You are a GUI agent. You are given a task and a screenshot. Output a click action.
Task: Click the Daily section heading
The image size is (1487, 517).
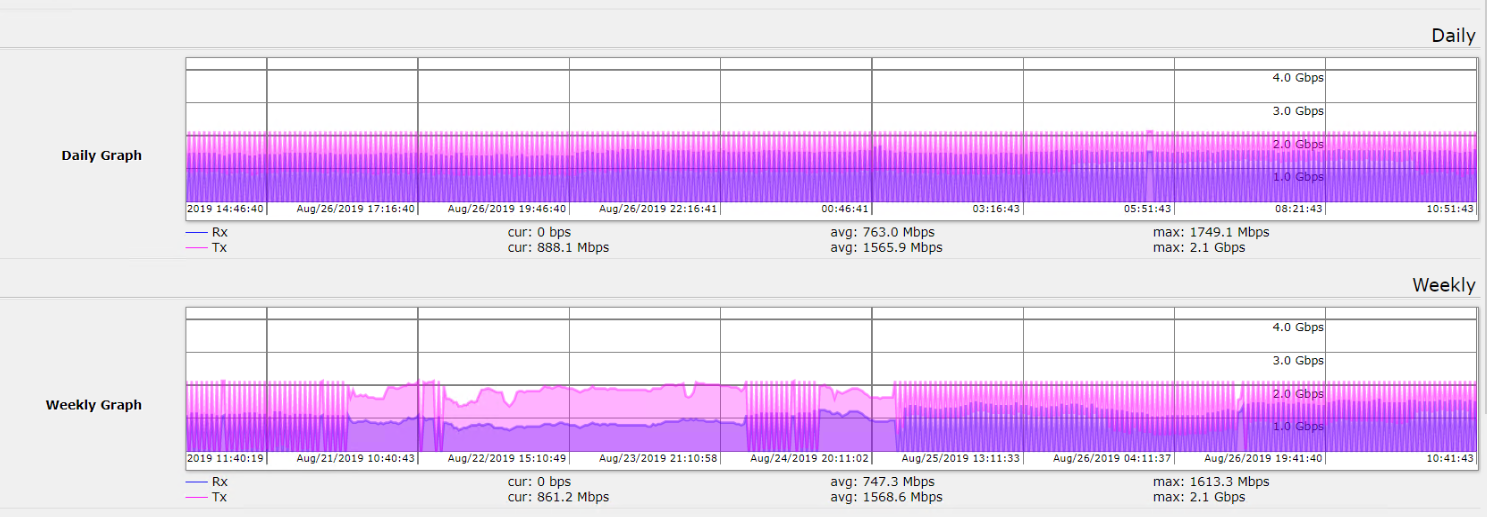1453,36
